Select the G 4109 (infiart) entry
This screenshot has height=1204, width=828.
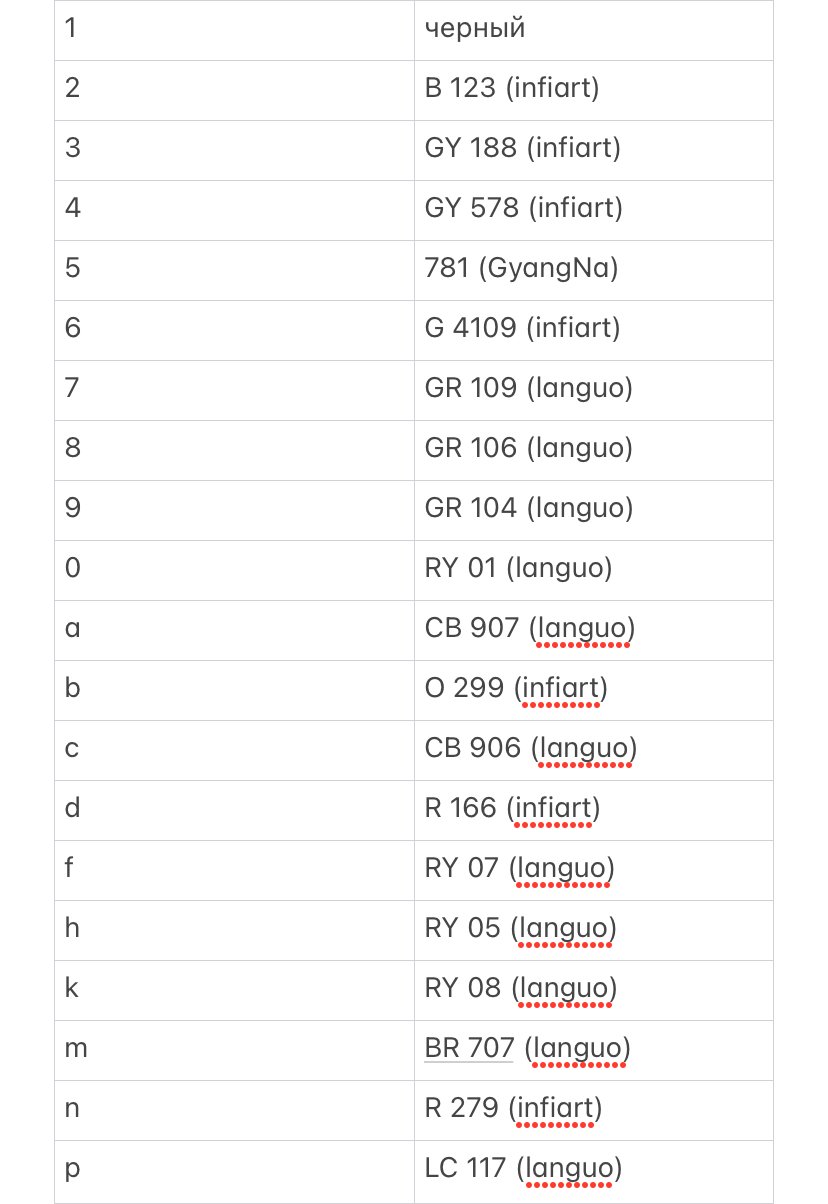tap(593, 331)
